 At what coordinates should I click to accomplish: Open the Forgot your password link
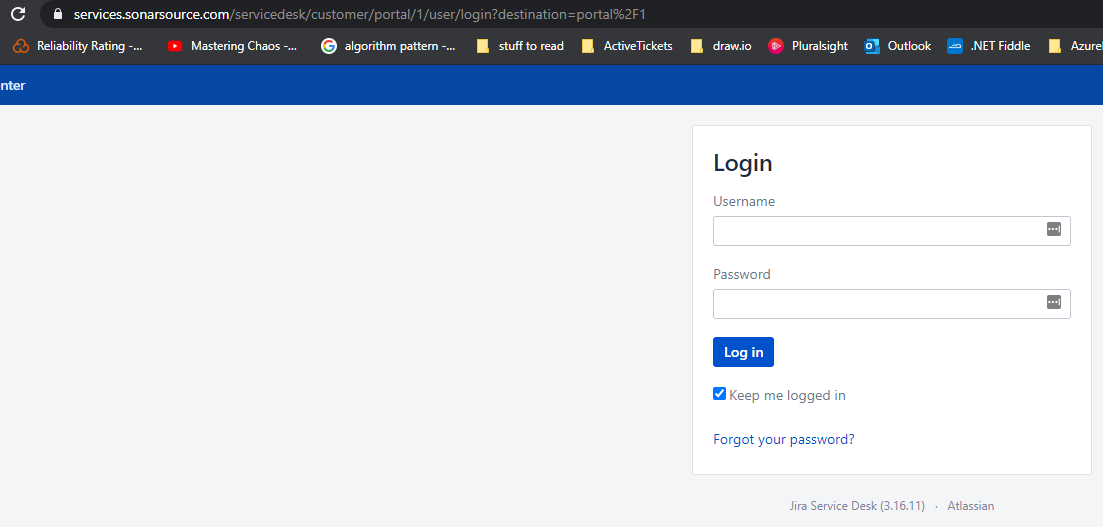(x=784, y=440)
